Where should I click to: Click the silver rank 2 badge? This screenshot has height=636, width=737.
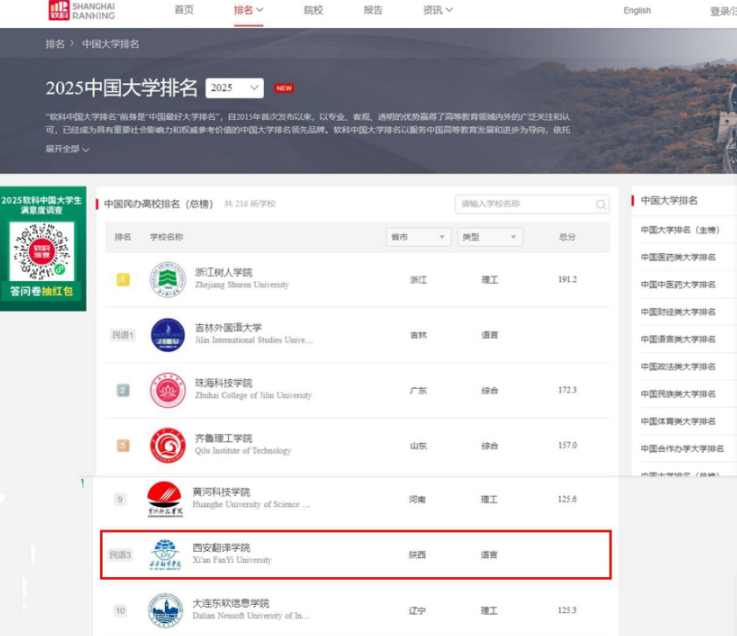(123, 390)
